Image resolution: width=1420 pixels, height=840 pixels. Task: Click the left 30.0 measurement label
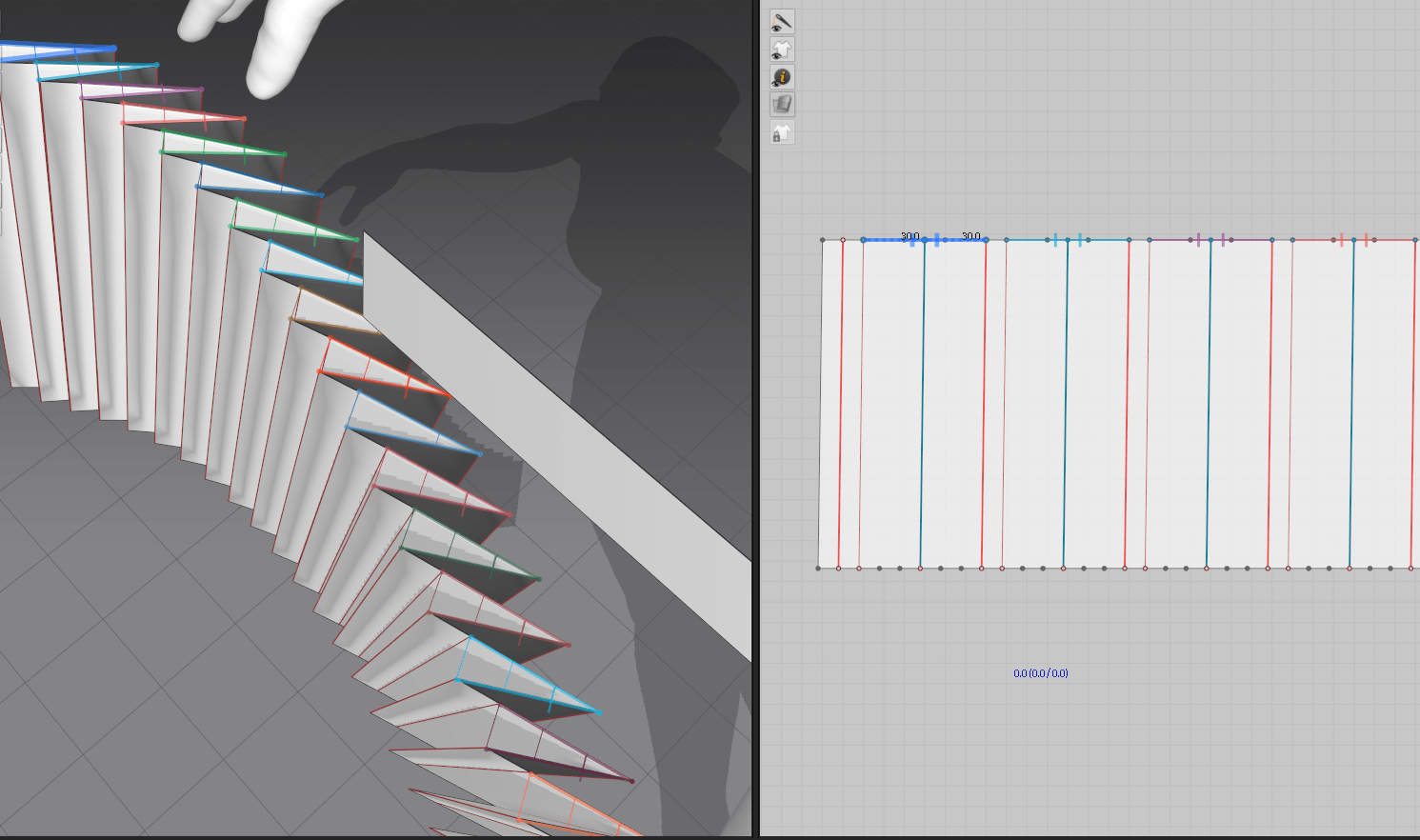(x=910, y=236)
